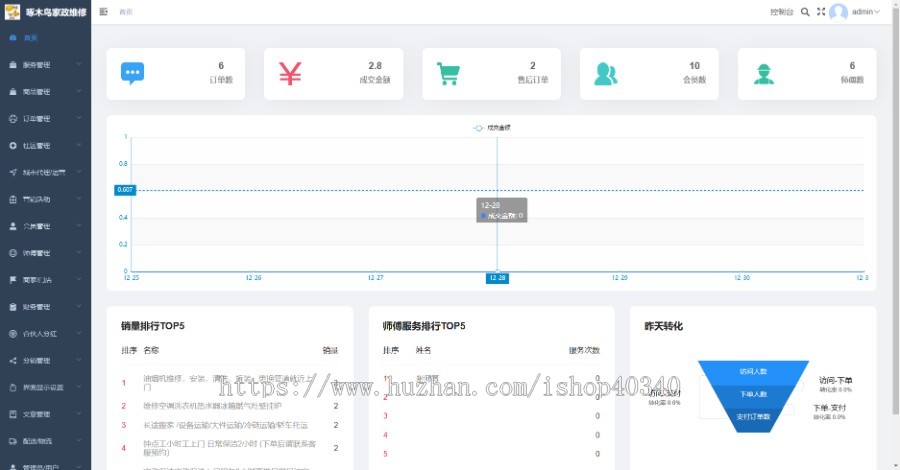The width and height of the screenshot is (900, 470).
Task: Click the 订单管理 sidebar icon
Action: 13,119
